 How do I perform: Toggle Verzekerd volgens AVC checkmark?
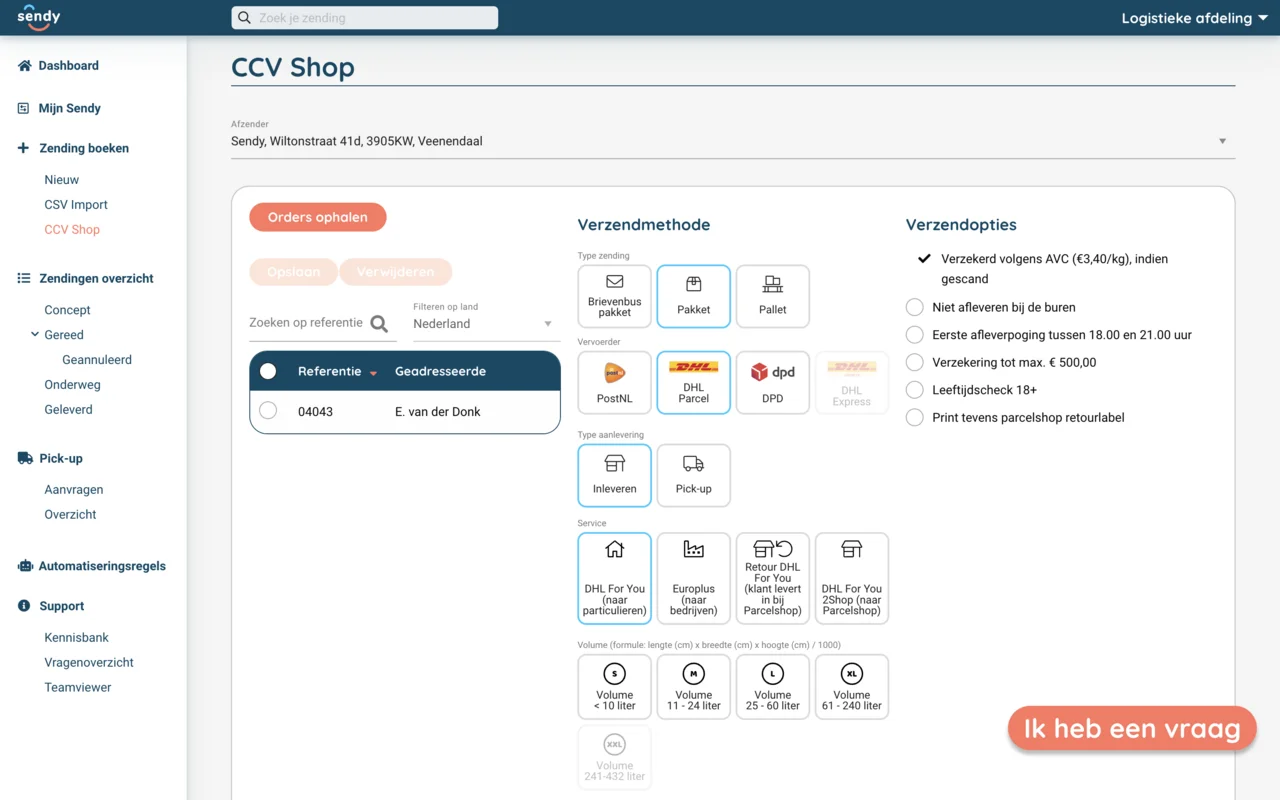point(925,259)
